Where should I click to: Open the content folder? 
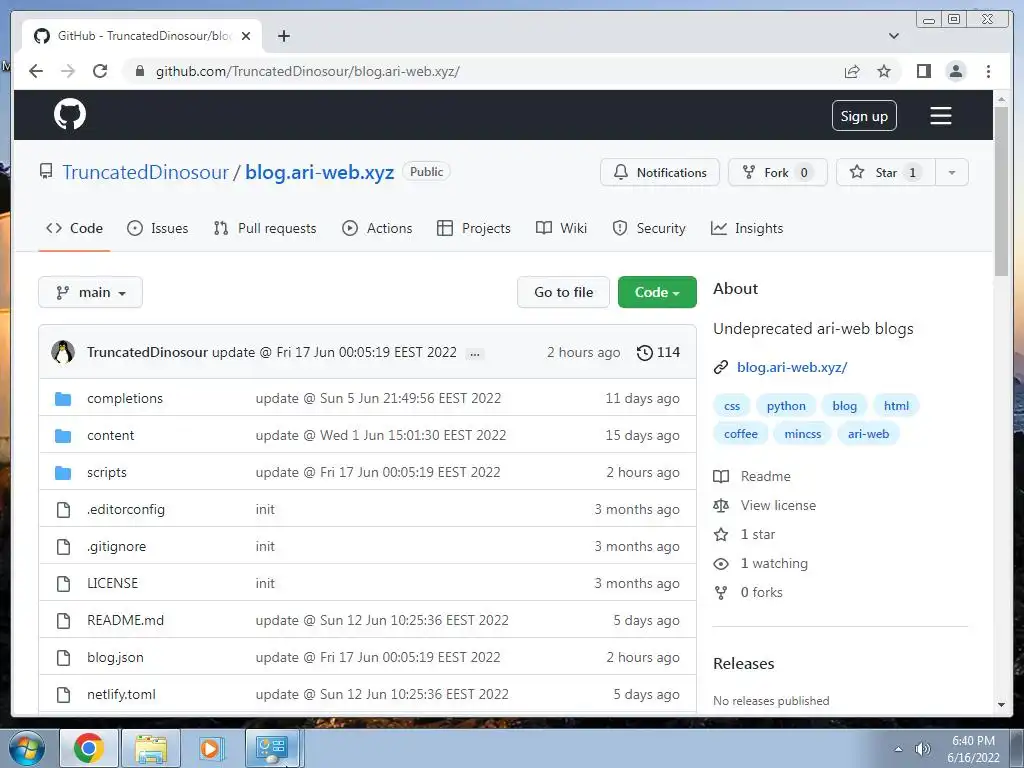[x=110, y=436]
